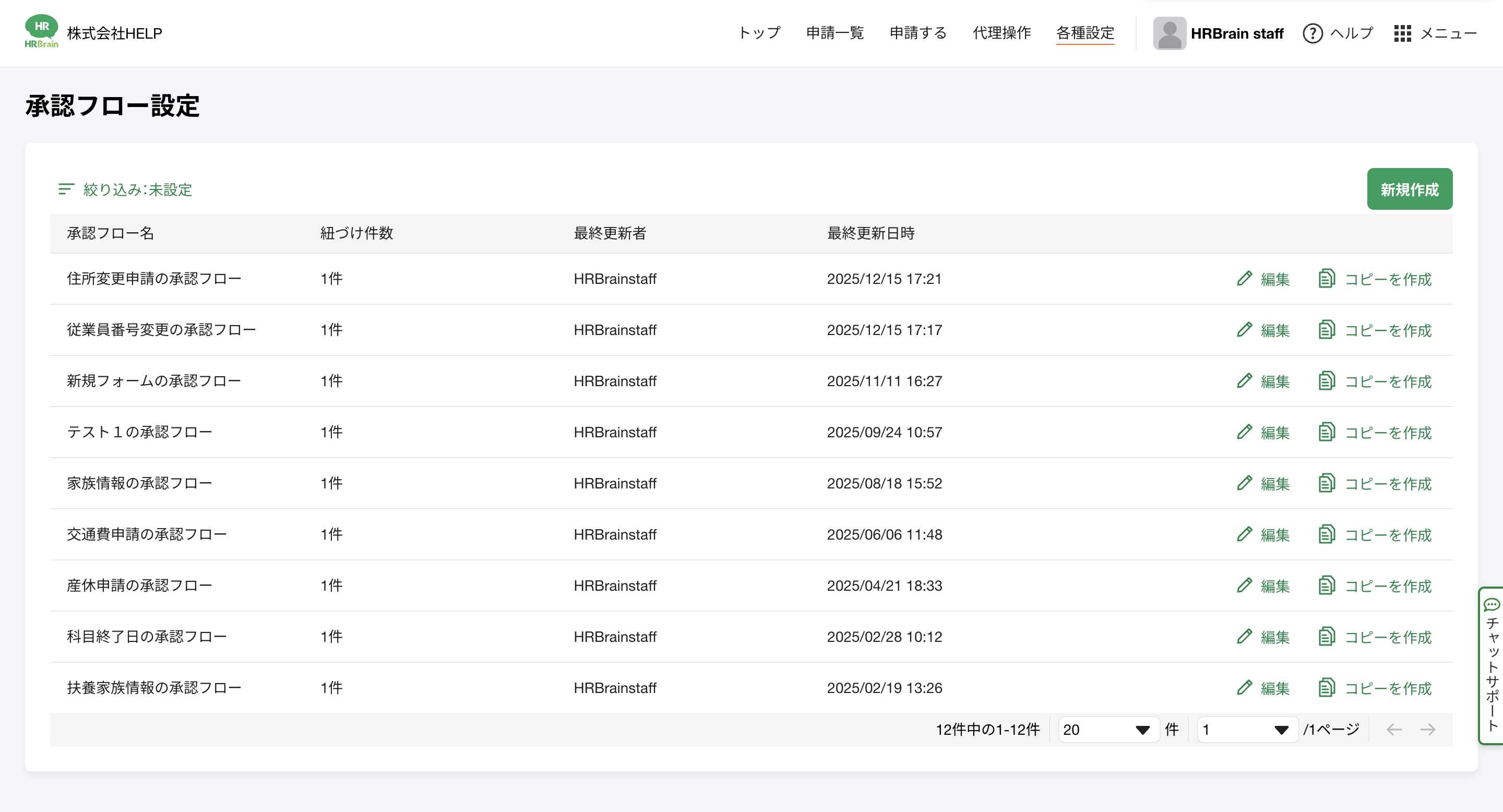1503x812 pixels.
Task: Go to next page arrow
Action: [x=1427, y=729]
